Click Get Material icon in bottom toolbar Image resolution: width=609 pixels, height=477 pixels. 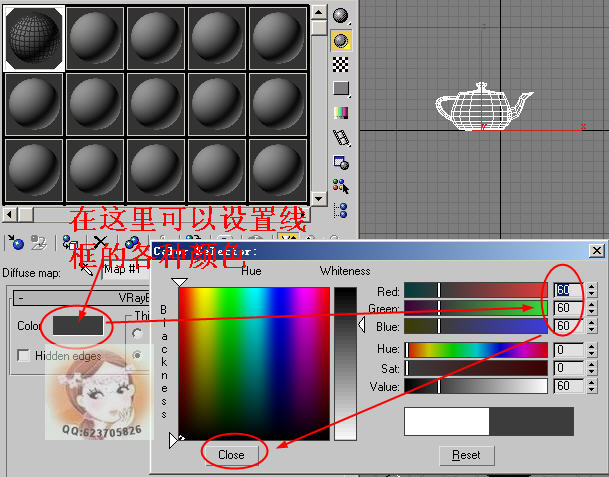(x=16, y=242)
